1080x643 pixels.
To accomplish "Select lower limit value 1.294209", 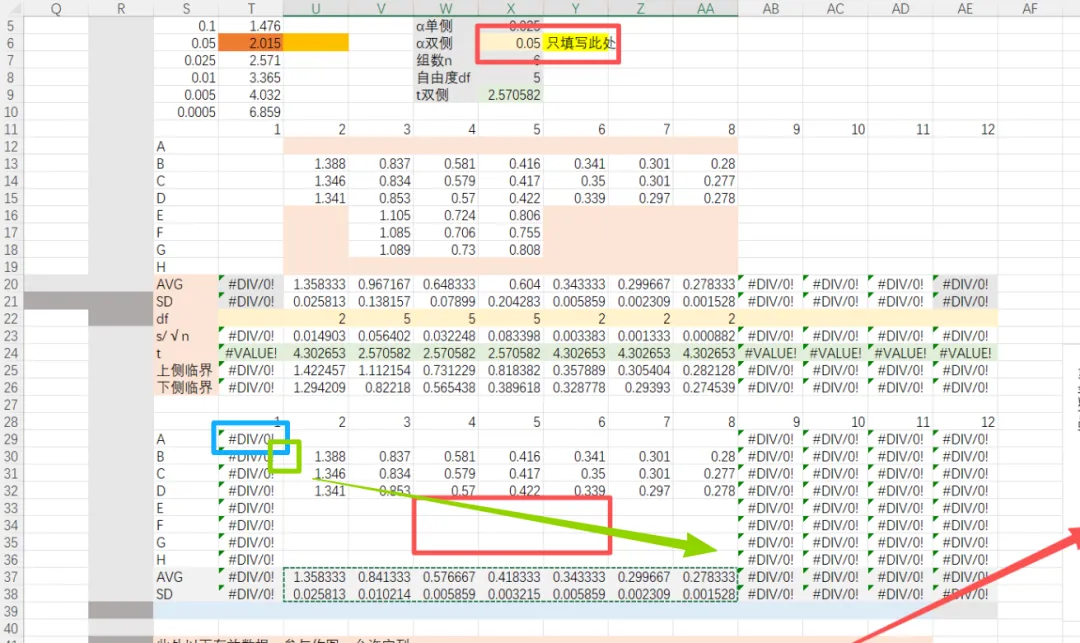I will click(315, 388).
